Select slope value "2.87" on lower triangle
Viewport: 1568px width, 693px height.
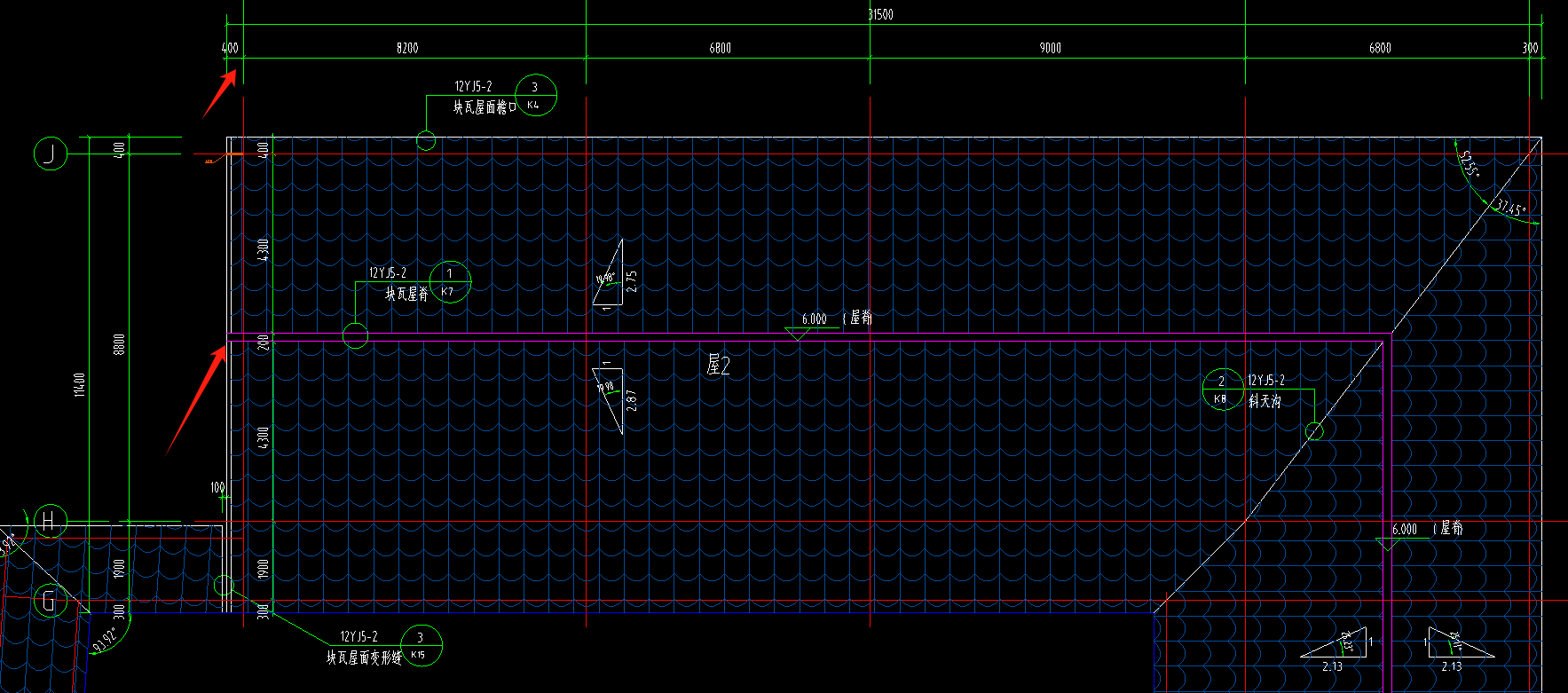[632, 400]
